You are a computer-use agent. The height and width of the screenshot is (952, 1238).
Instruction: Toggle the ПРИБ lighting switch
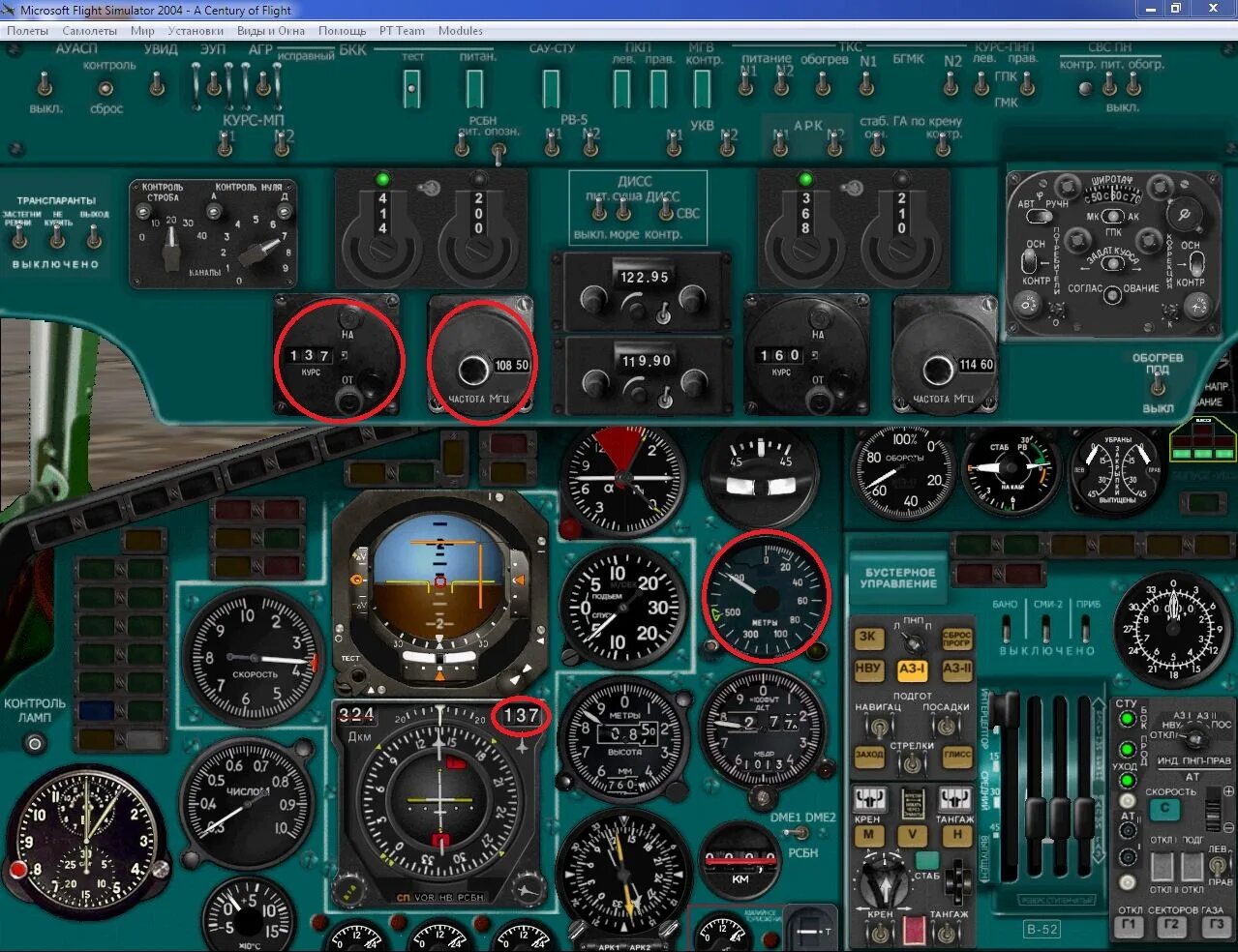click(x=1088, y=629)
